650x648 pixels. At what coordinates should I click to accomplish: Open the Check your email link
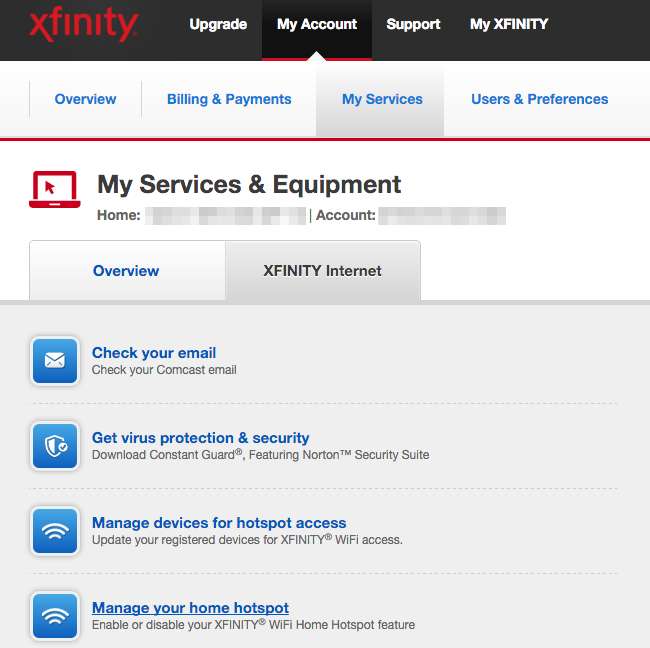tap(154, 353)
